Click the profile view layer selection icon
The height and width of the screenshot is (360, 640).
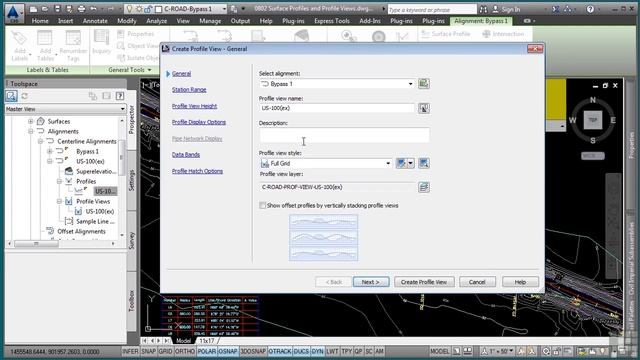[424, 187]
